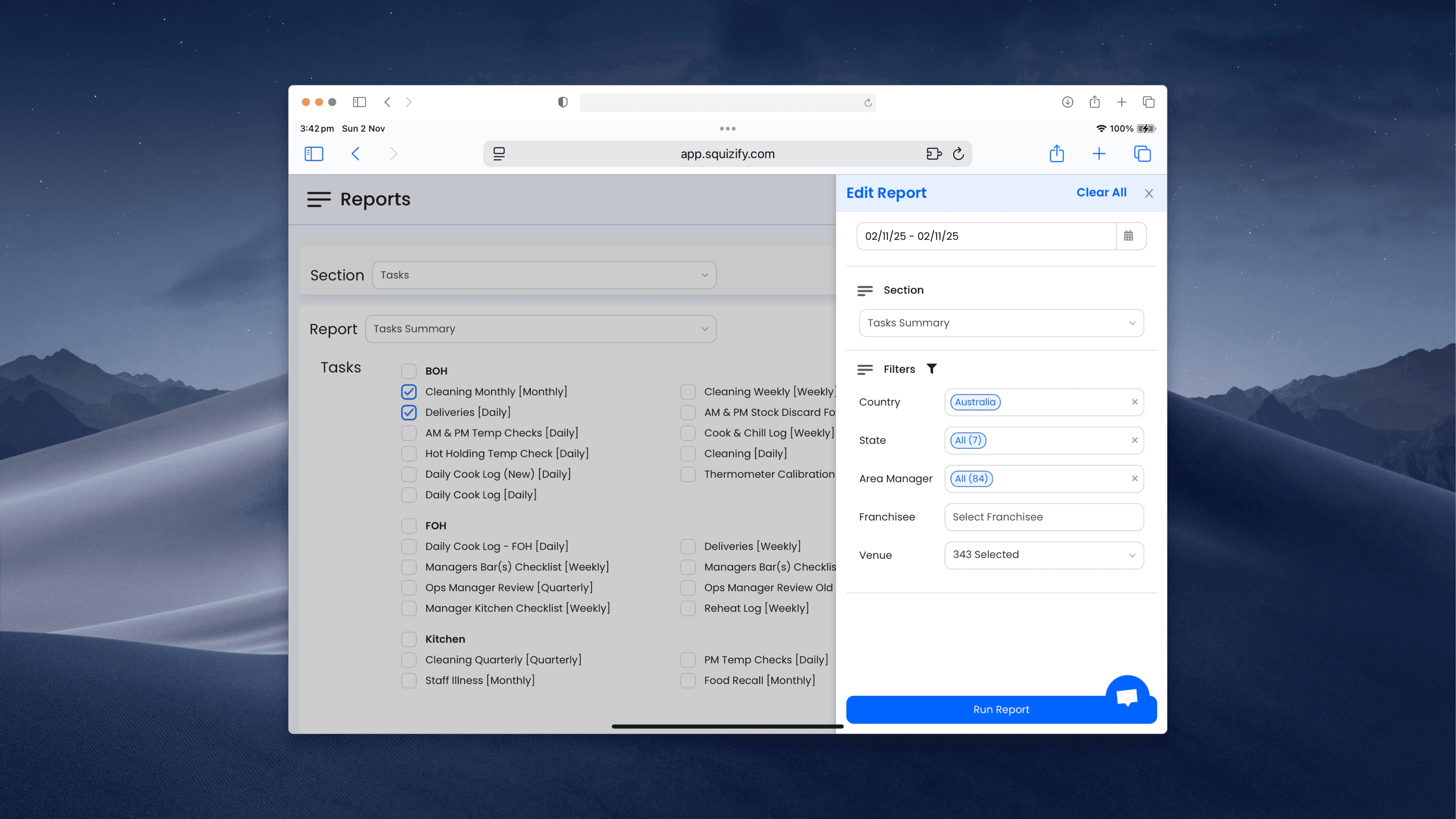The height and width of the screenshot is (819, 1456).
Task: Open the Section Tasks dropdown
Action: pos(544,275)
